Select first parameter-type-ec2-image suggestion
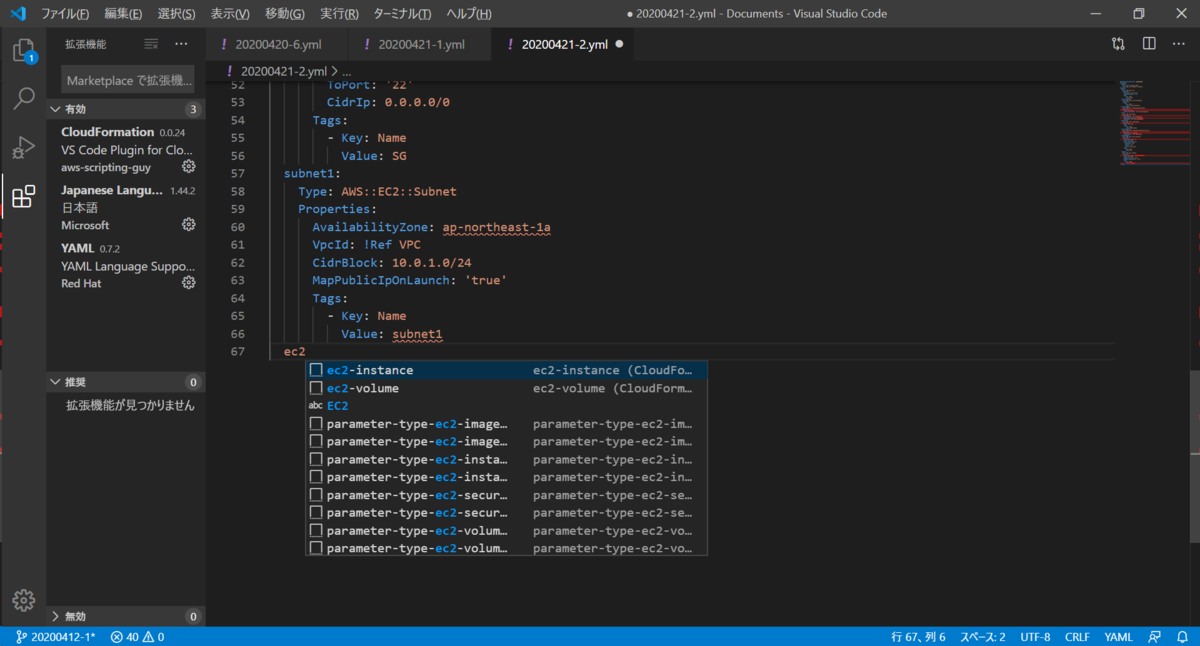1200x646 pixels. pyautogui.click(x=506, y=424)
